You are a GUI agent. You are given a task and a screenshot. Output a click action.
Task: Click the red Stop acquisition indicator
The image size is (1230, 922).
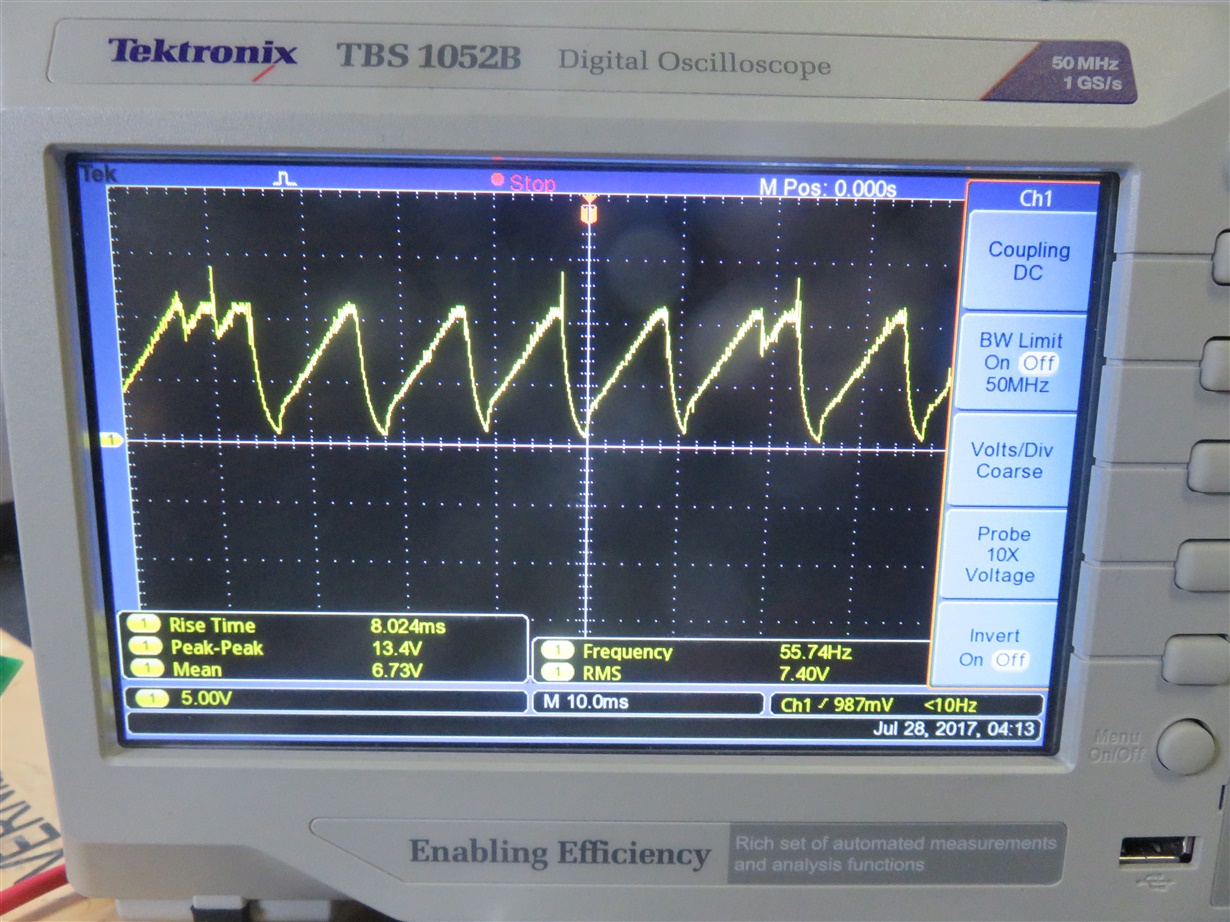click(x=522, y=182)
